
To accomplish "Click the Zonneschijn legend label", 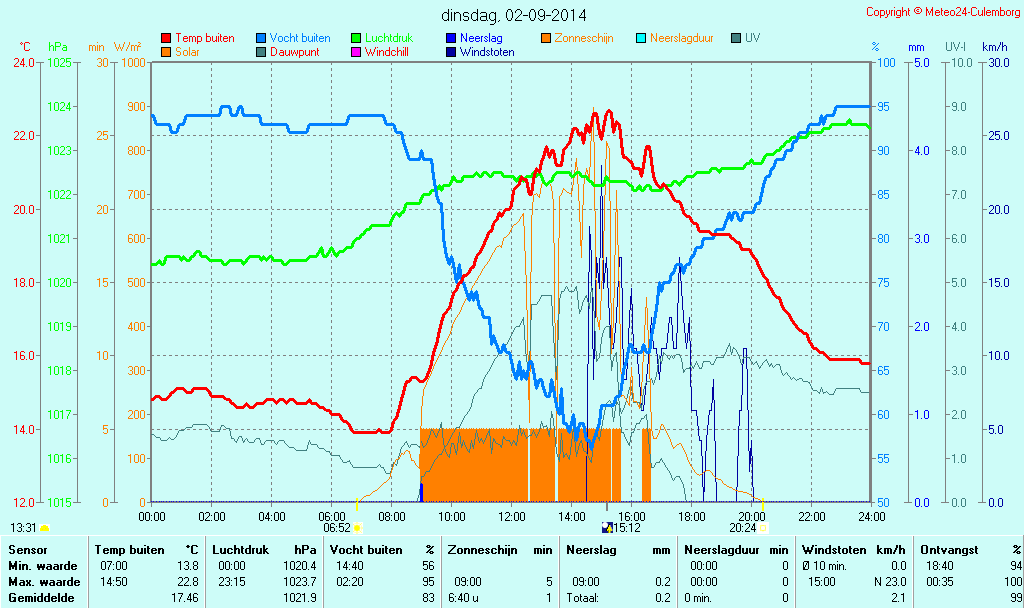I will tap(585, 38).
